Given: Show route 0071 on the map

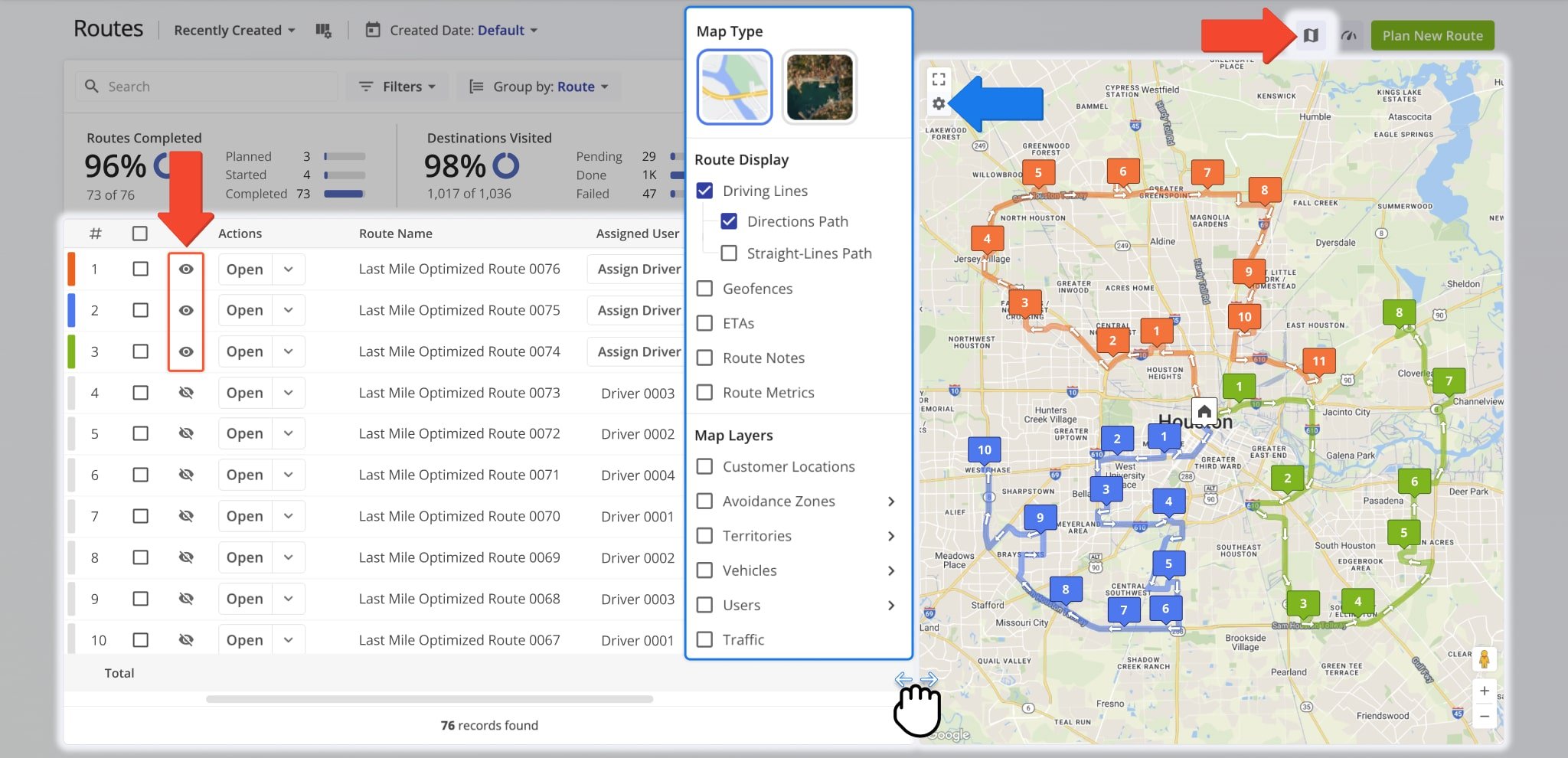Looking at the screenshot, I should click(186, 475).
